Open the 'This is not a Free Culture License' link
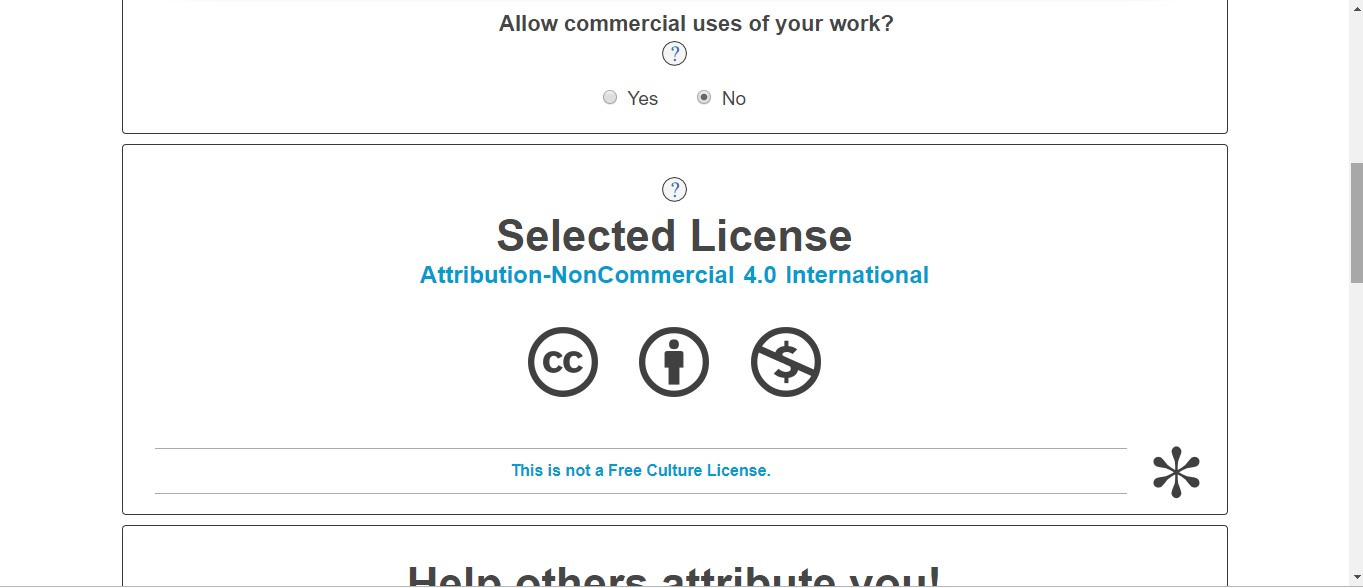Image resolution: width=1363 pixels, height=588 pixels. tap(641, 470)
